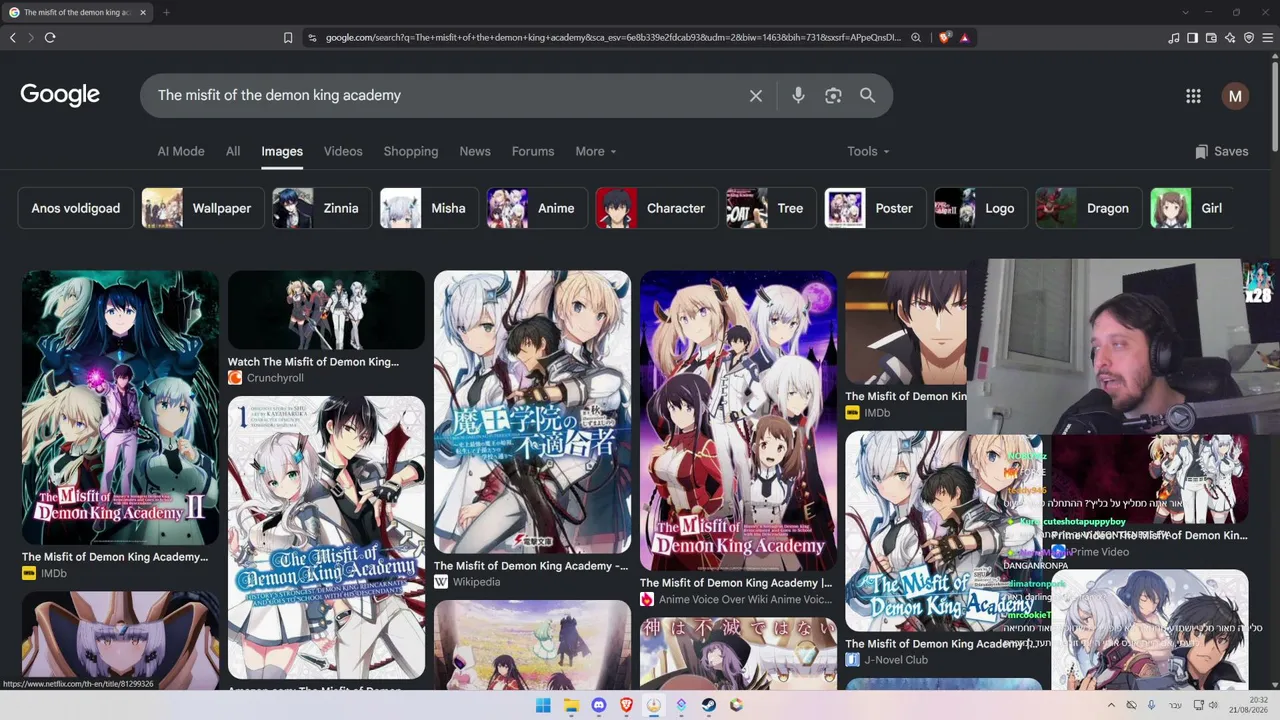
Task: Filter images by Logo chip
Action: tap(980, 208)
